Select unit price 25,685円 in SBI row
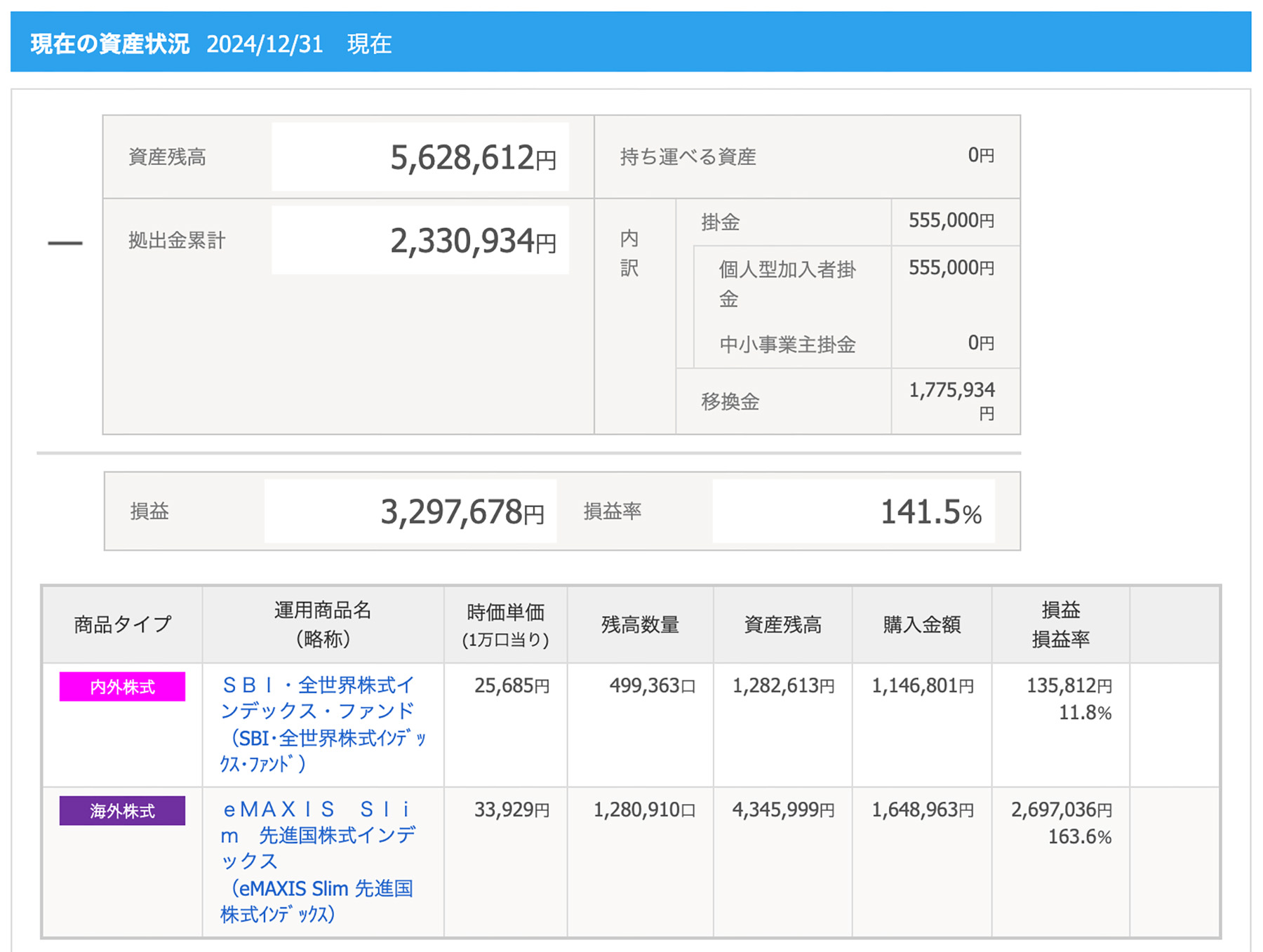1263x952 pixels. point(512,685)
